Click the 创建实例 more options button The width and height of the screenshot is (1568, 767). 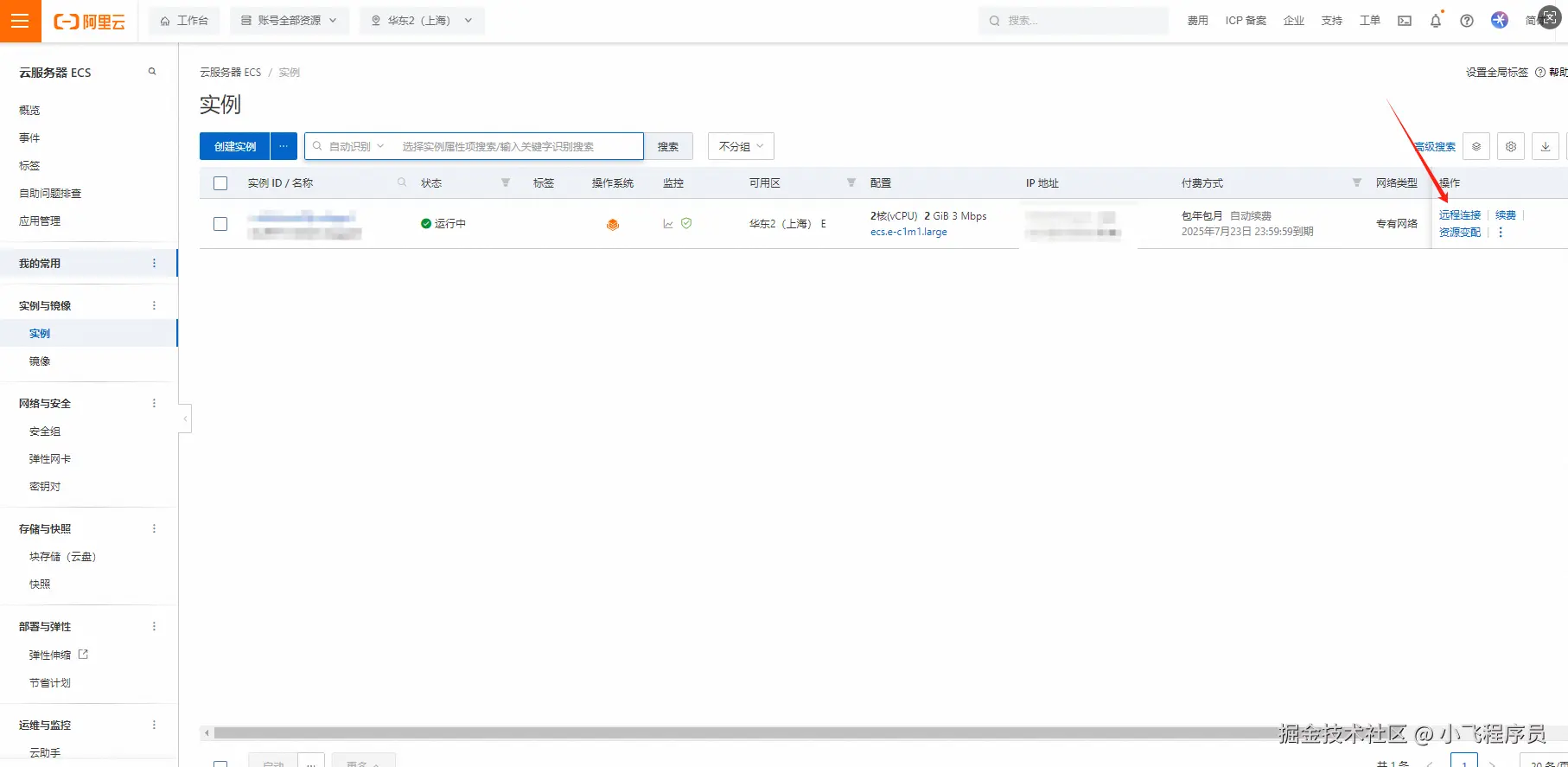point(284,146)
